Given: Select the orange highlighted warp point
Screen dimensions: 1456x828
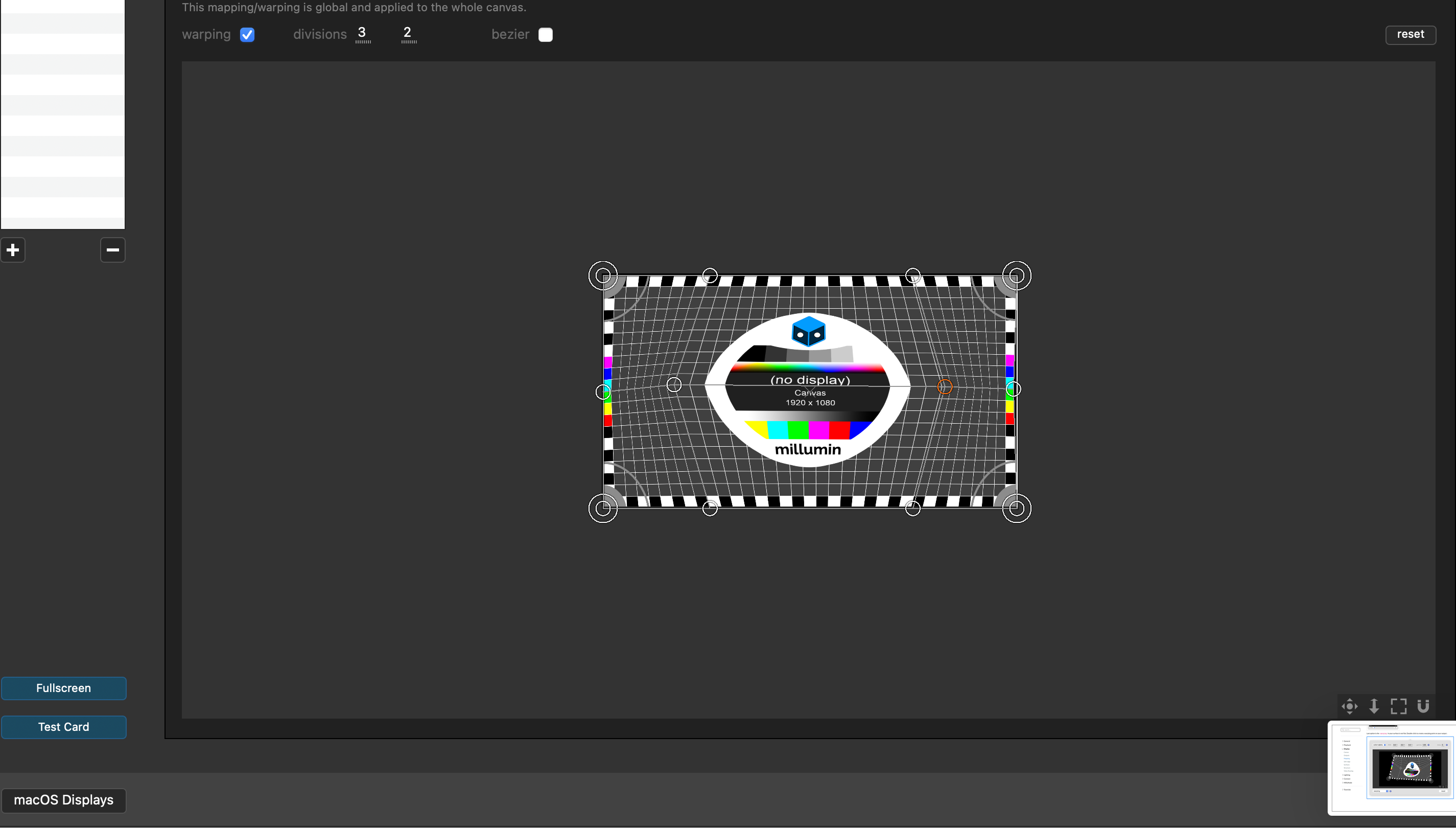Looking at the screenshot, I should coord(945,387).
